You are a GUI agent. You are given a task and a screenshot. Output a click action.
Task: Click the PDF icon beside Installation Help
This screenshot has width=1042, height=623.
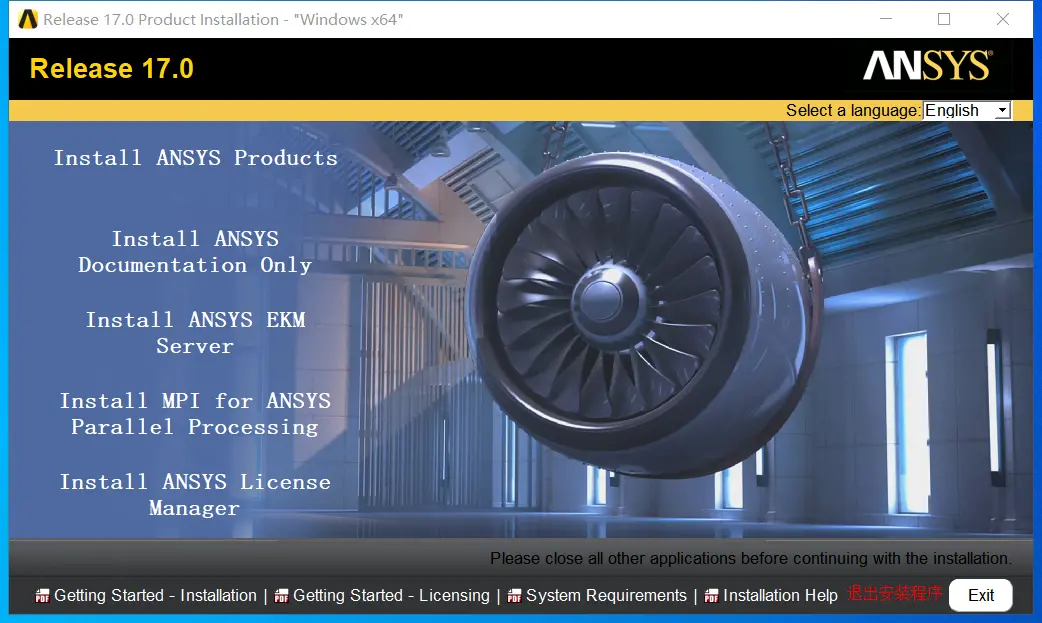711,596
